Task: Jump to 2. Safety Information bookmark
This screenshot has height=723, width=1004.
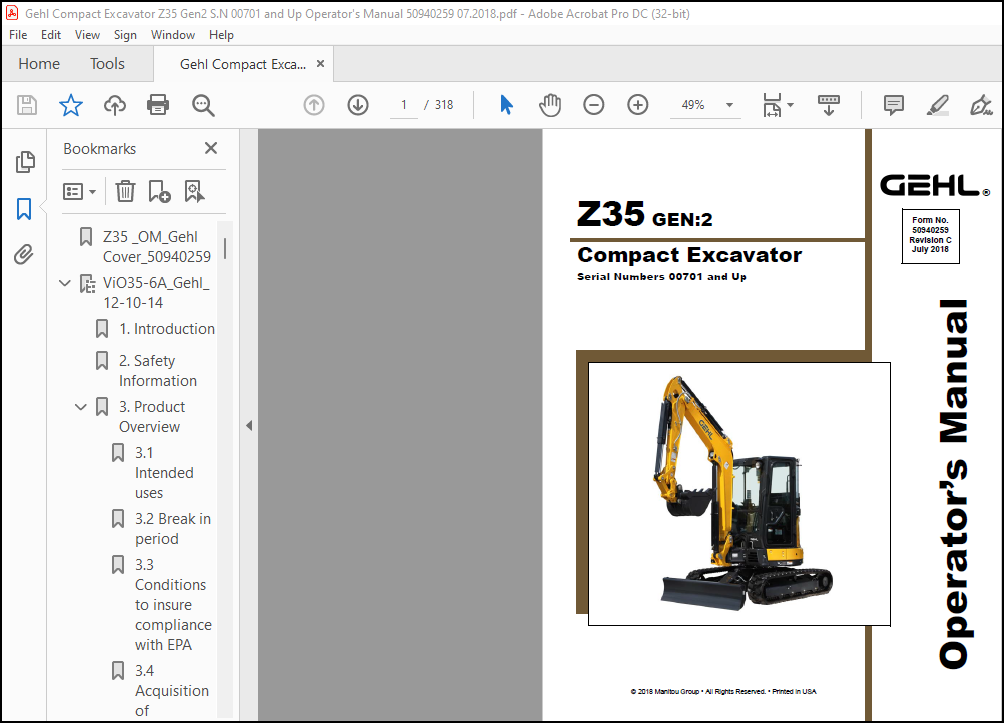Action: click(x=158, y=371)
